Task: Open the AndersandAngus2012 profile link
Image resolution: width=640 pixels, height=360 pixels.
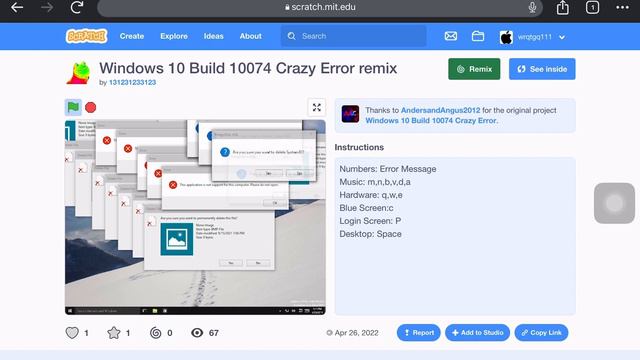Action: click(x=440, y=110)
